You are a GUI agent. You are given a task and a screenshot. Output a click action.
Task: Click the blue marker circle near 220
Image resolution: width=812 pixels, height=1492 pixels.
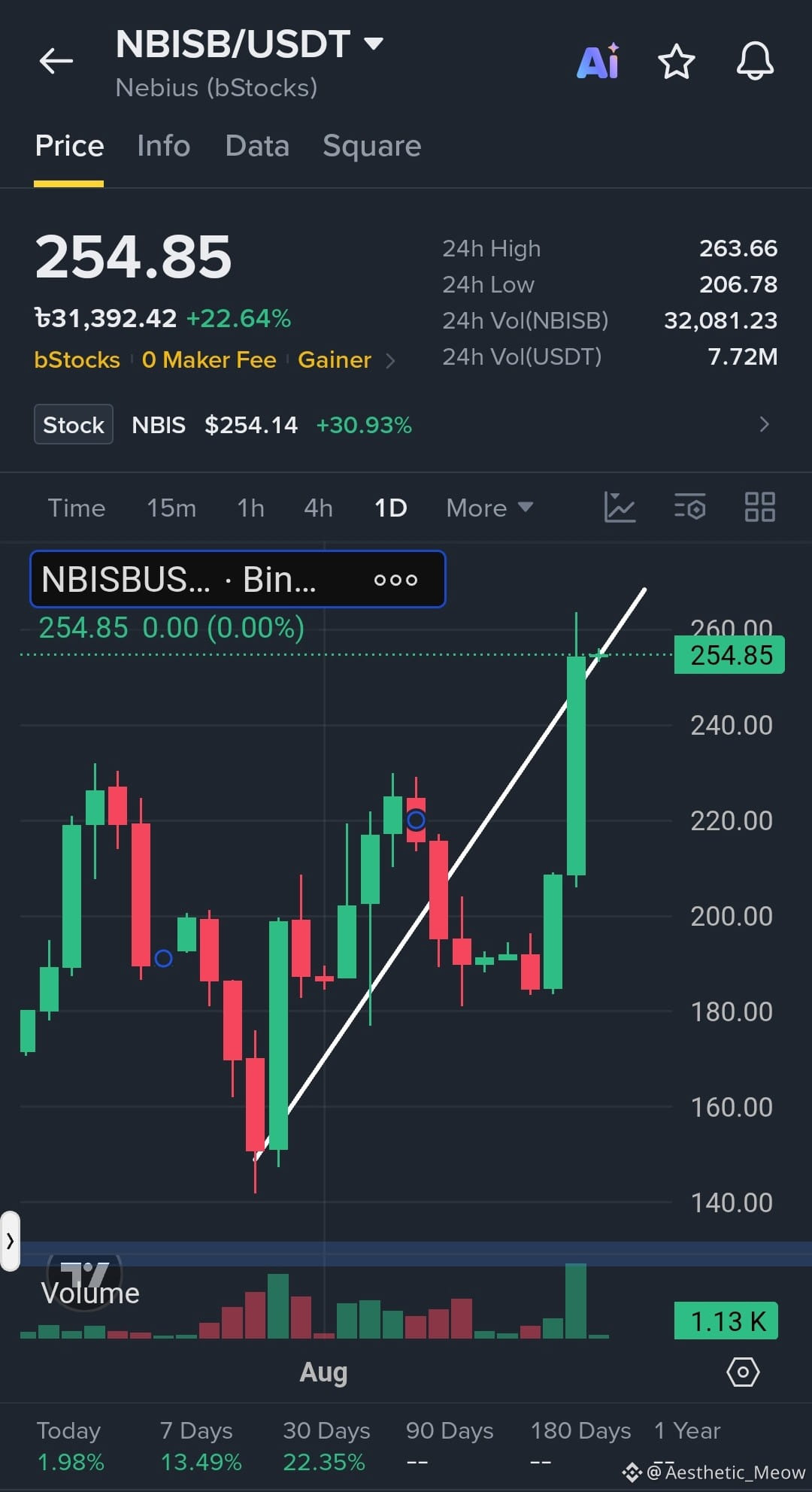416,820
